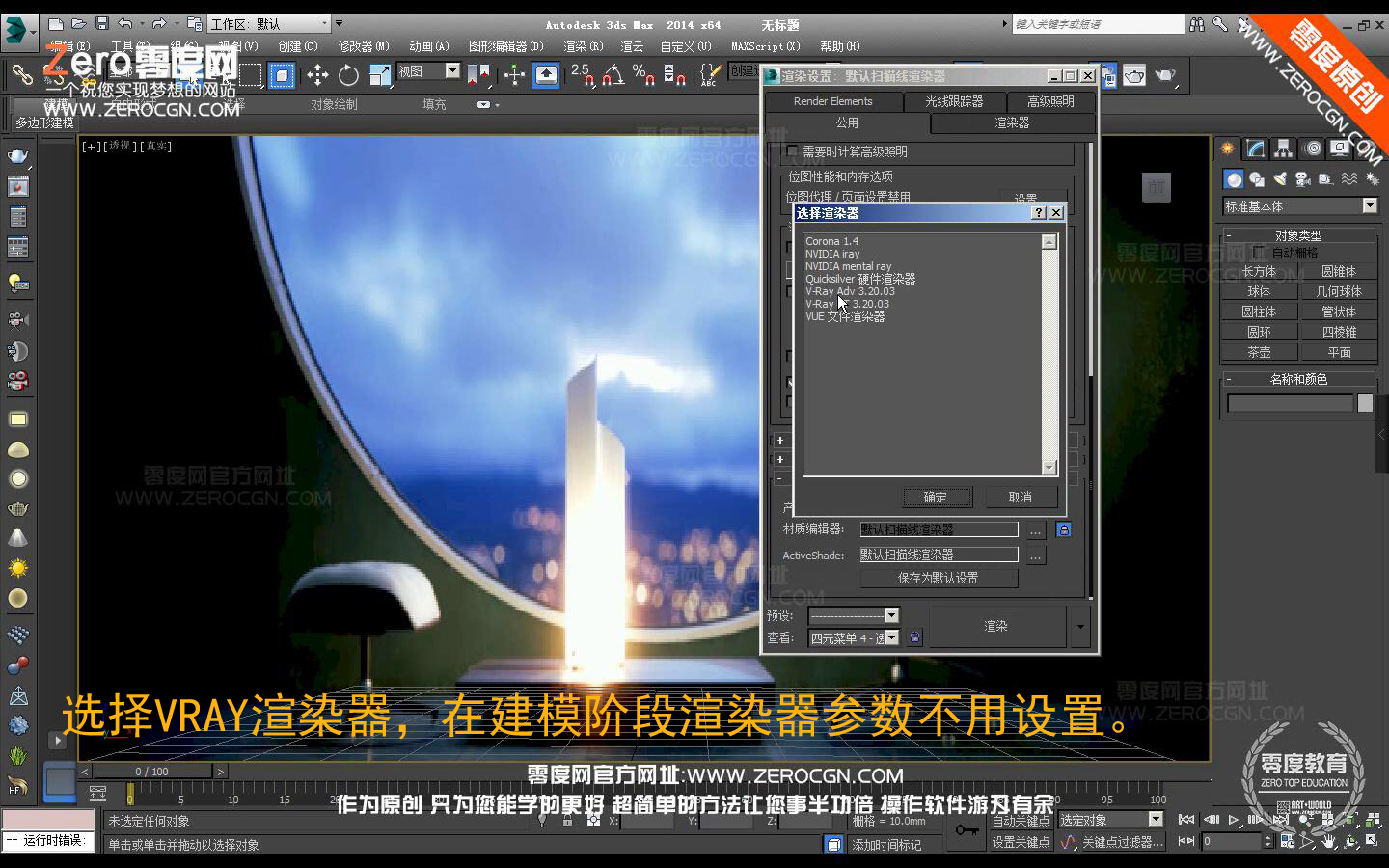Toggle the Percent Snap icon

click(644, 74)
